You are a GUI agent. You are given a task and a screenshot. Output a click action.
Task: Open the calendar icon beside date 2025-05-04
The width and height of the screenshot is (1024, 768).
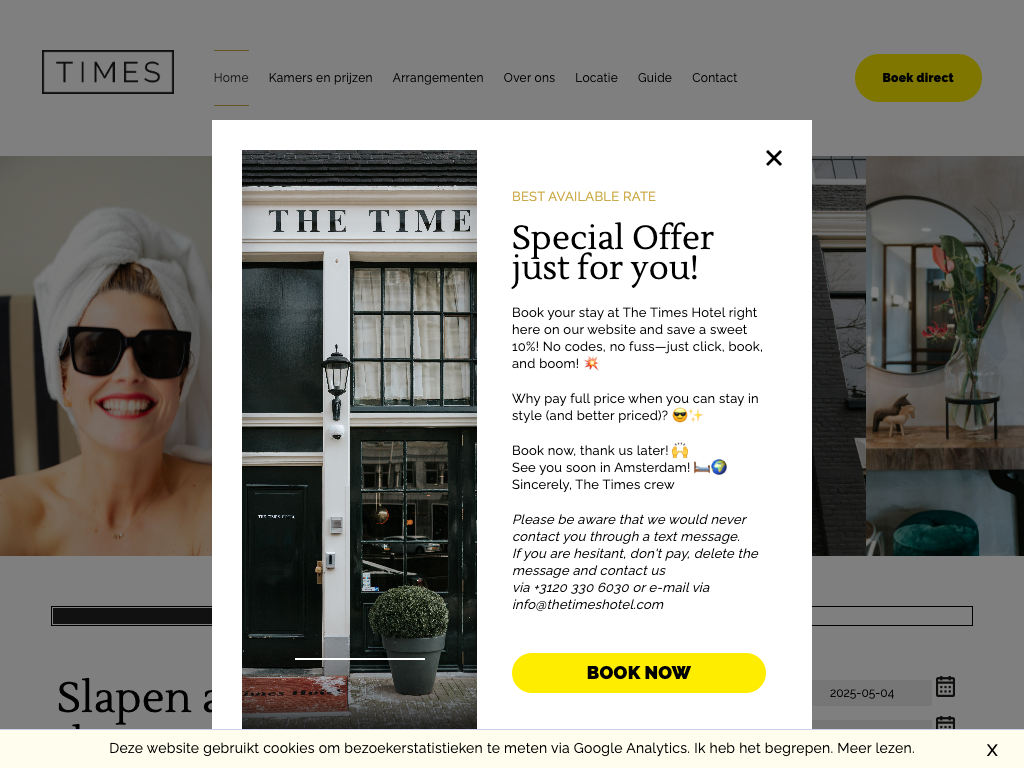point(945,686)
